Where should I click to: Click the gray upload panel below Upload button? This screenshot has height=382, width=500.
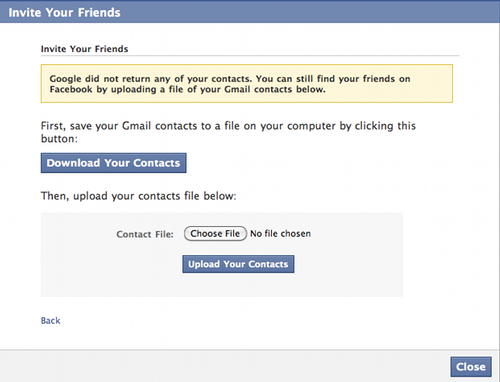[222, 285]
